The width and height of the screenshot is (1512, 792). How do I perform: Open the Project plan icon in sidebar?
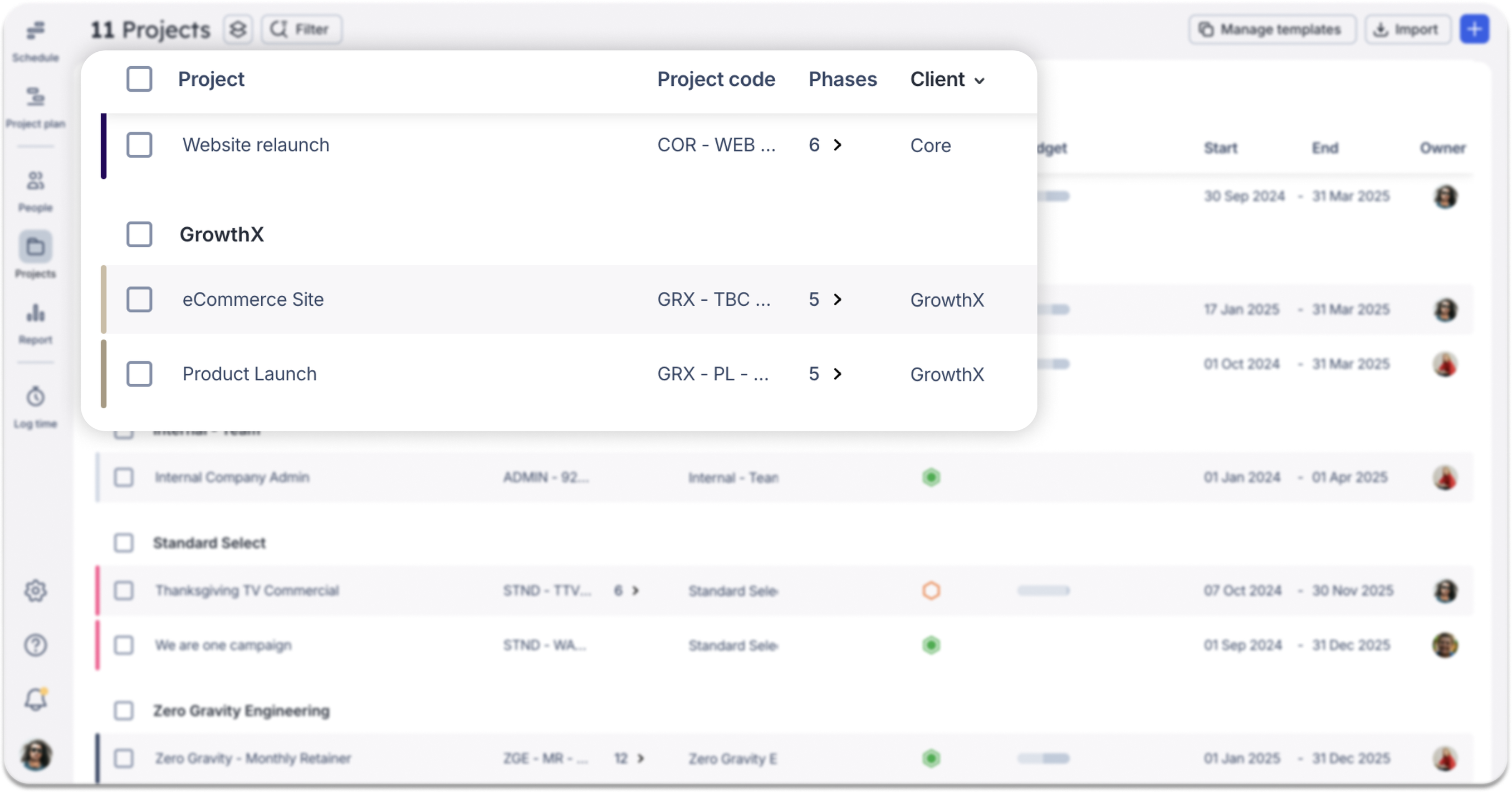35,97
